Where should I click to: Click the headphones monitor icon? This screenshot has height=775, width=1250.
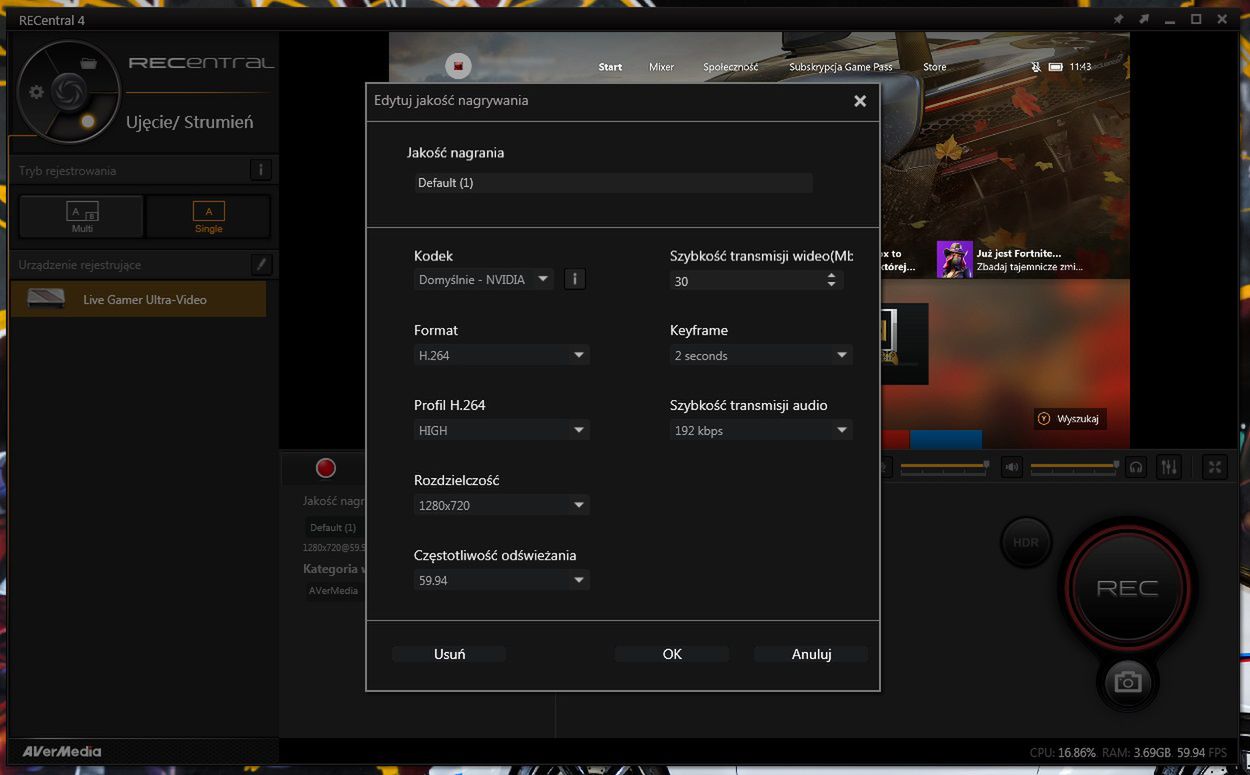point(1136,467)
